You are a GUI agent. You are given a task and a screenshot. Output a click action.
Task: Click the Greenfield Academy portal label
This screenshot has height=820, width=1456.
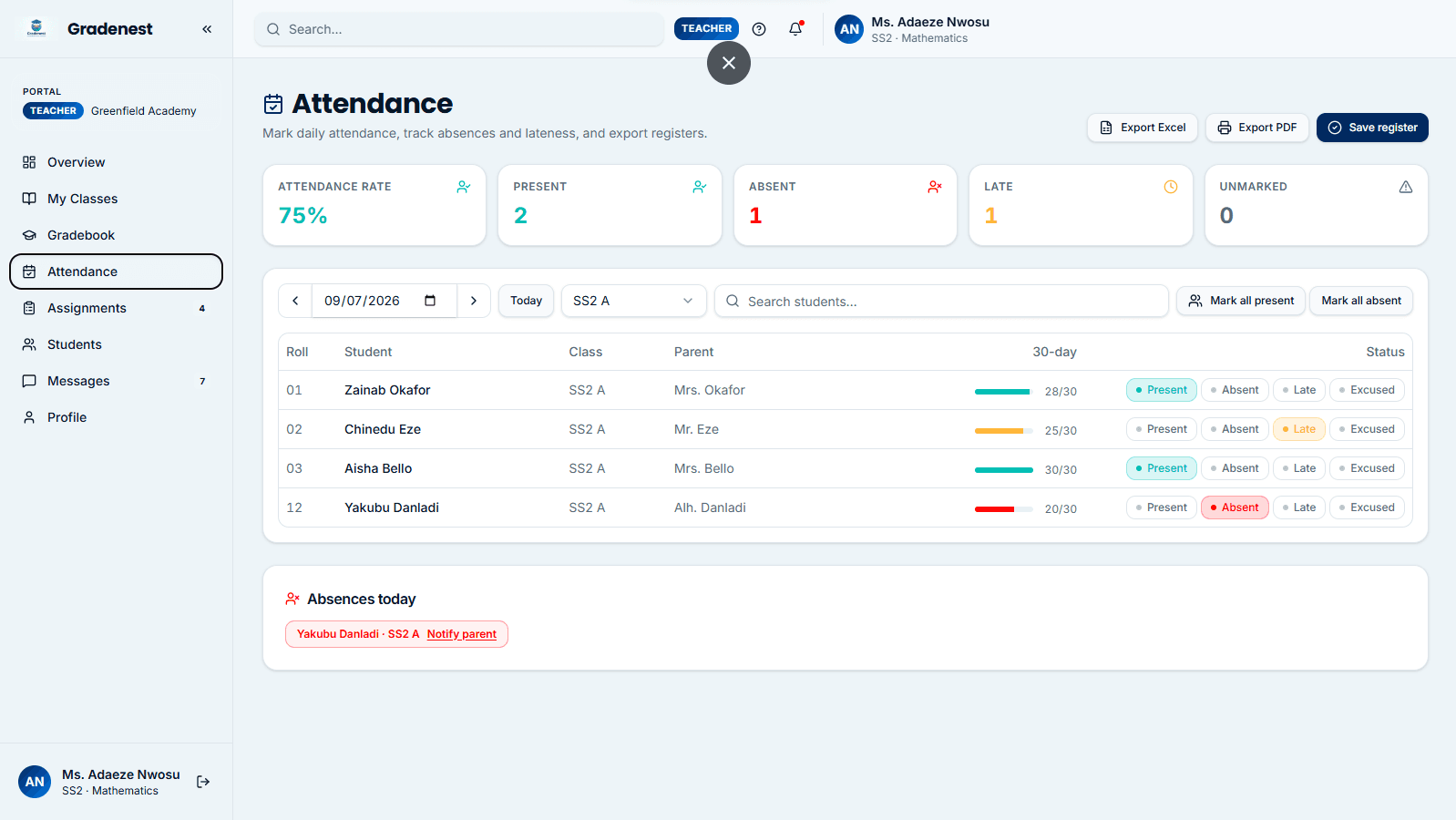tap(143, 111)
